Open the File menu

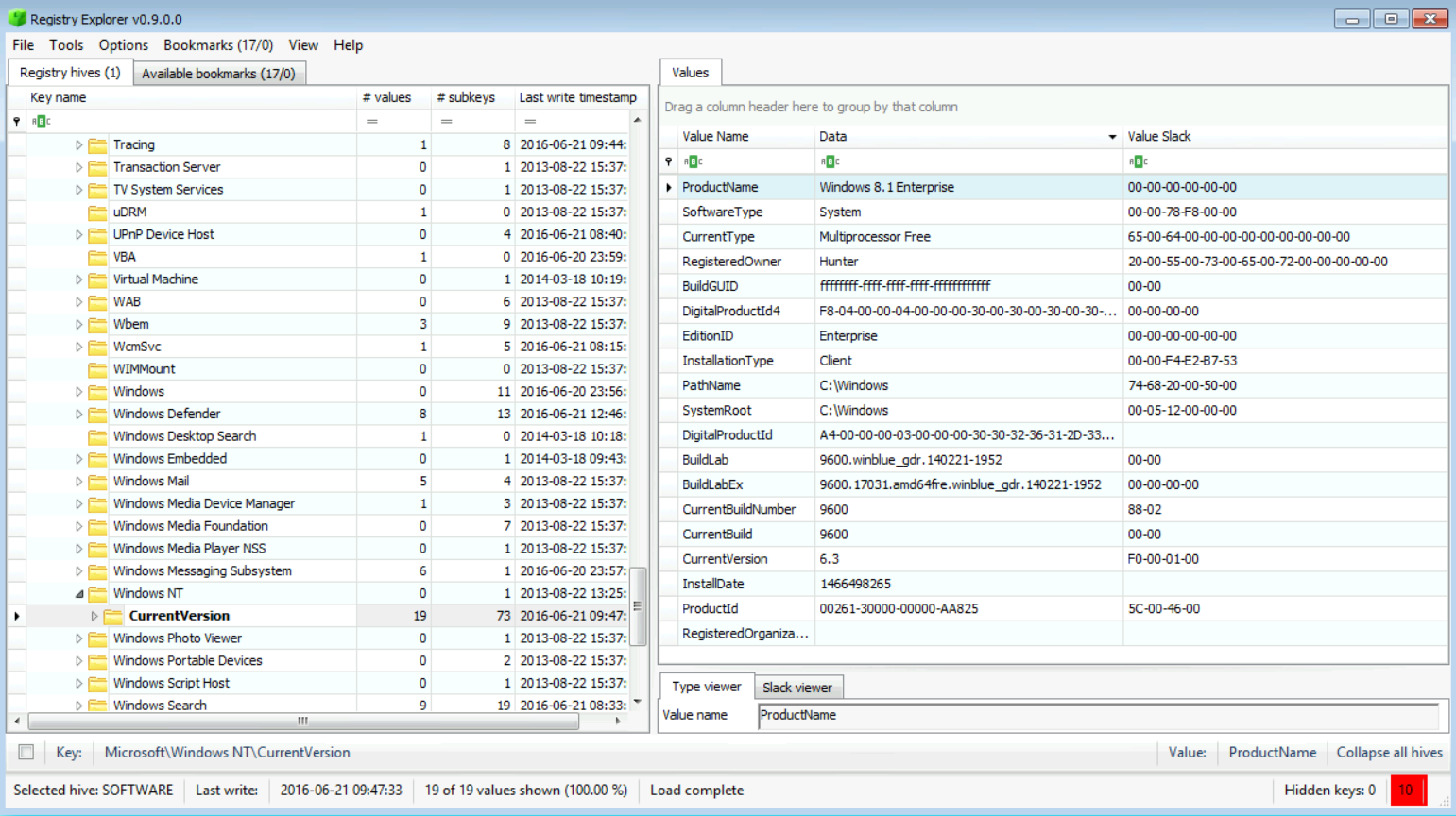tap(24, 45)
